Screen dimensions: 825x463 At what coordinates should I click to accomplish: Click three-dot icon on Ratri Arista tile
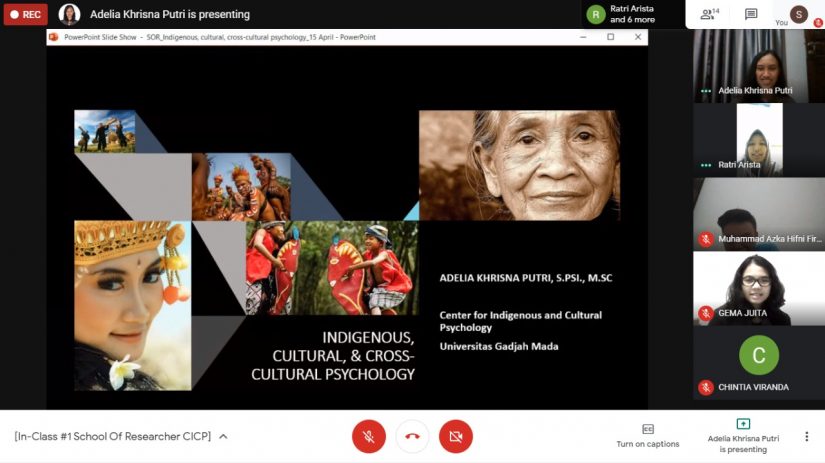click(706, 165)
